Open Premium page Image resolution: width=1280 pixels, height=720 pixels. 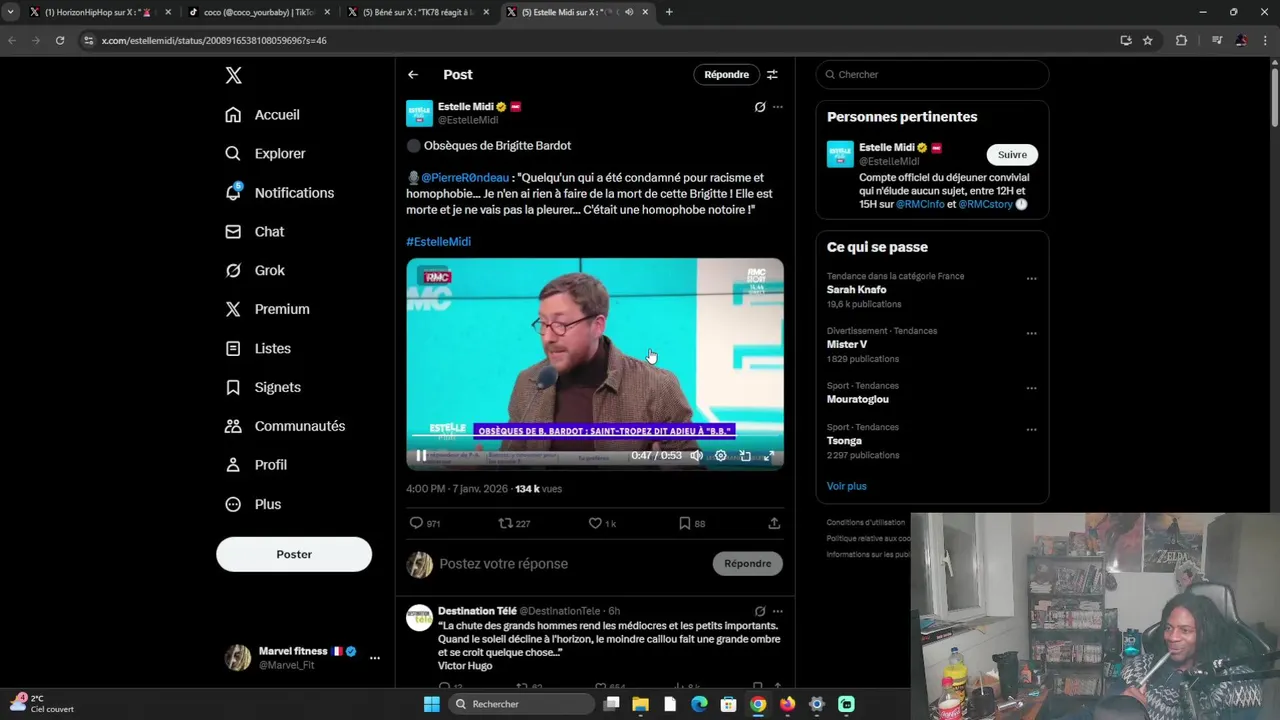pos(268,309)
